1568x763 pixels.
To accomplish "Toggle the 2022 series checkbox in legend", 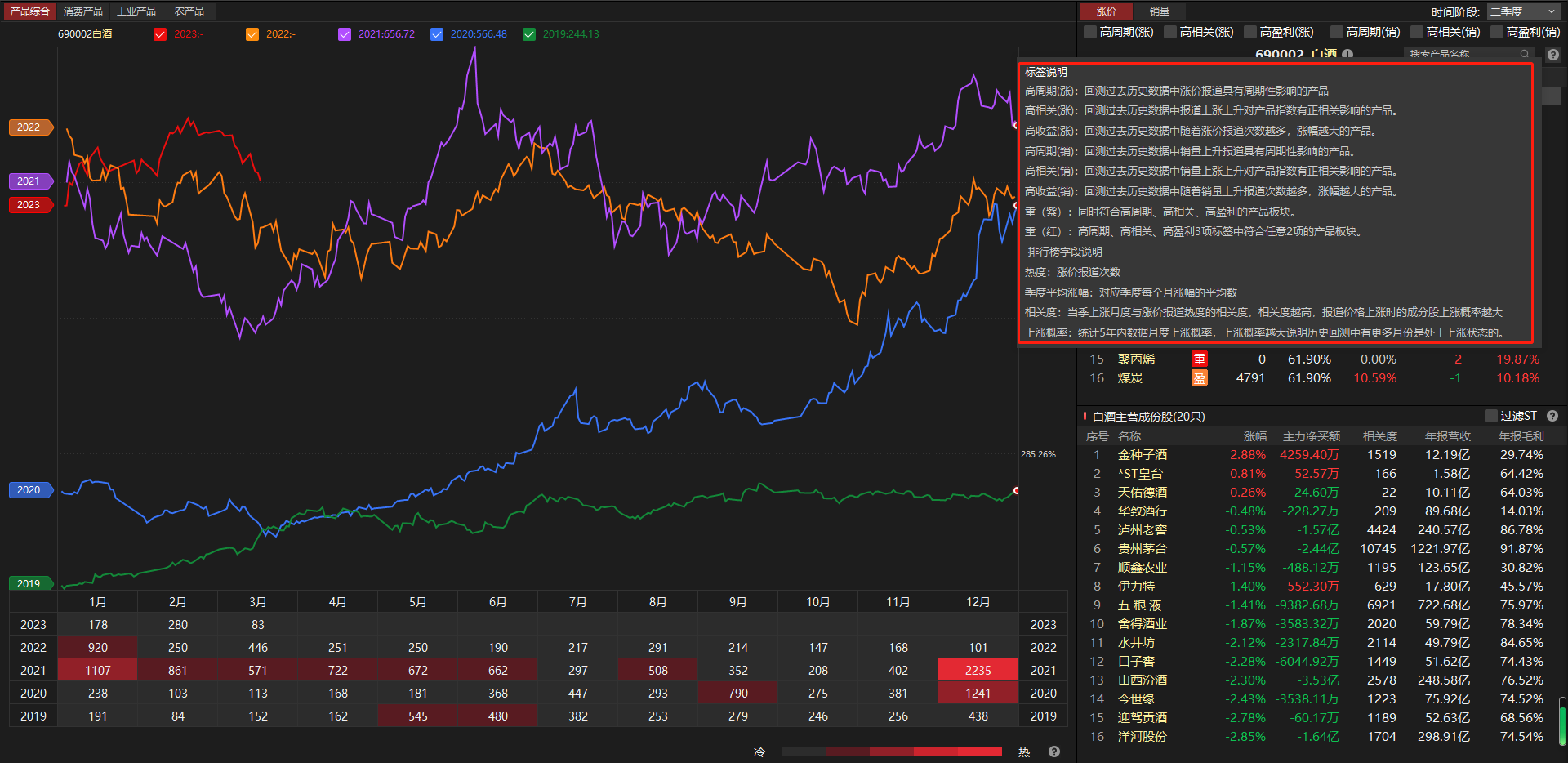I will coord(252,34).
